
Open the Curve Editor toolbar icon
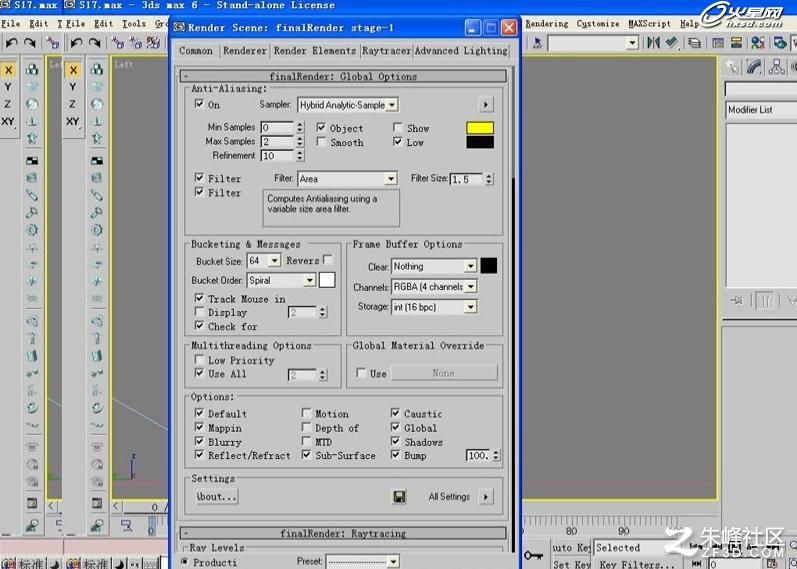pos(718,43)
